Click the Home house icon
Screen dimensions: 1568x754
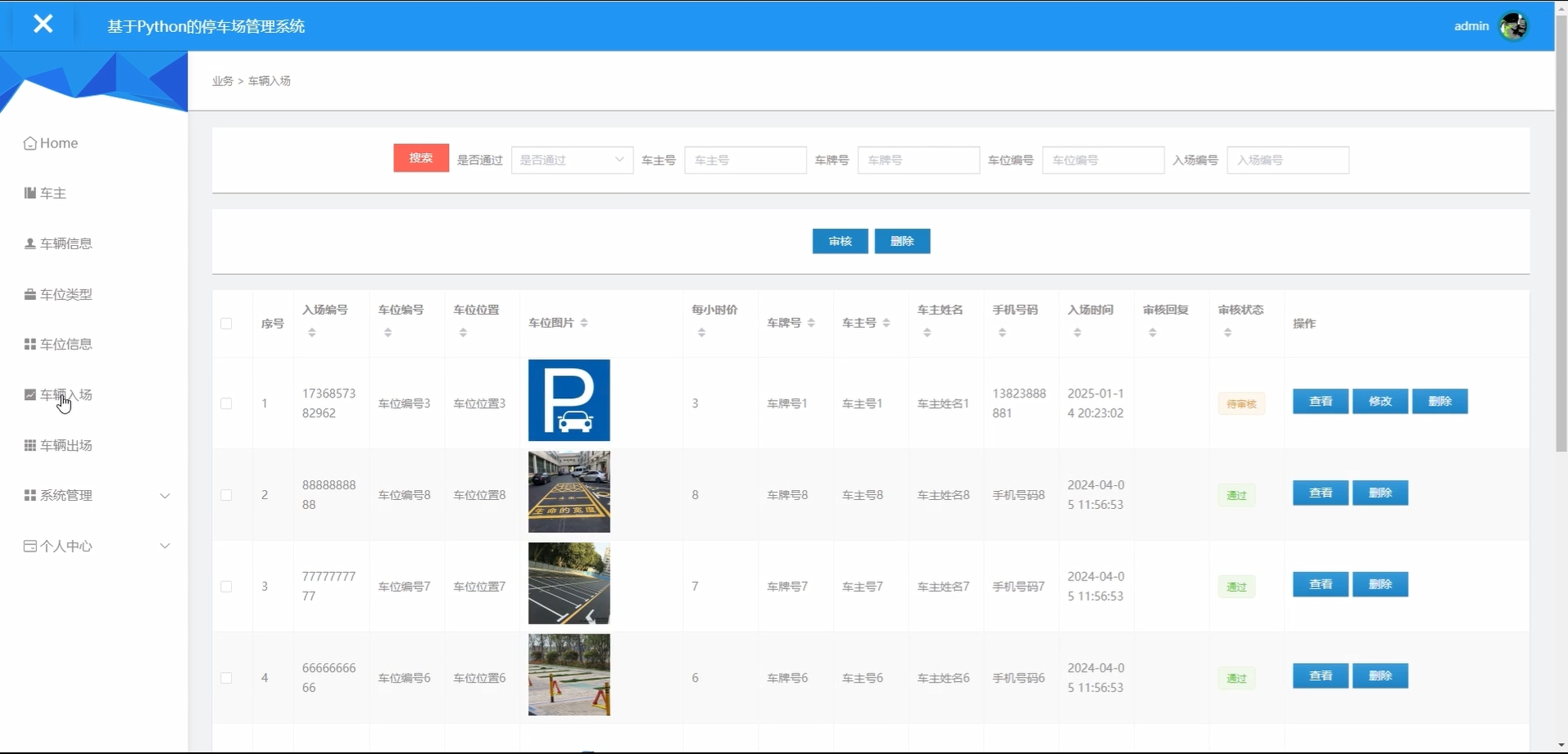click(30, 143)
